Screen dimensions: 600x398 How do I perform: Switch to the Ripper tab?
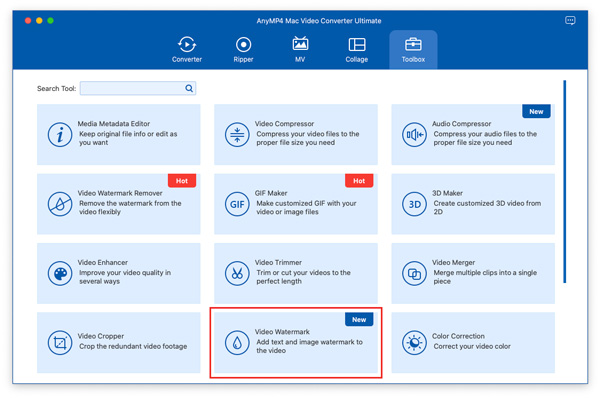point(243,50)
